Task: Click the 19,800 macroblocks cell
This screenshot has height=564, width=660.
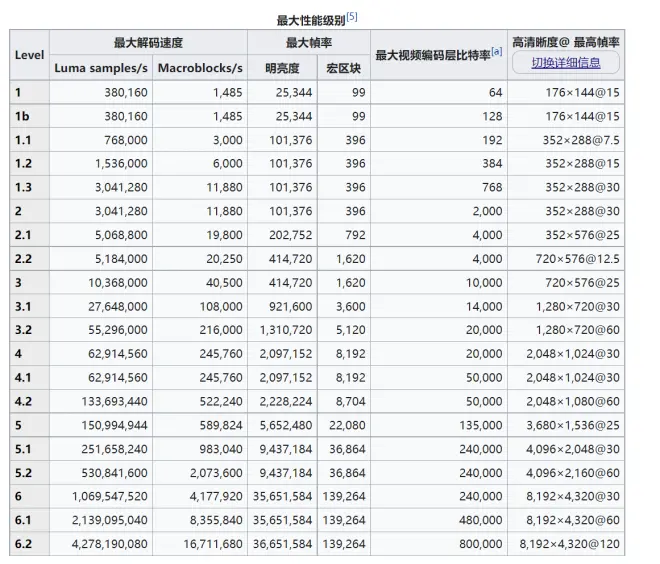Action: [200, 235]
